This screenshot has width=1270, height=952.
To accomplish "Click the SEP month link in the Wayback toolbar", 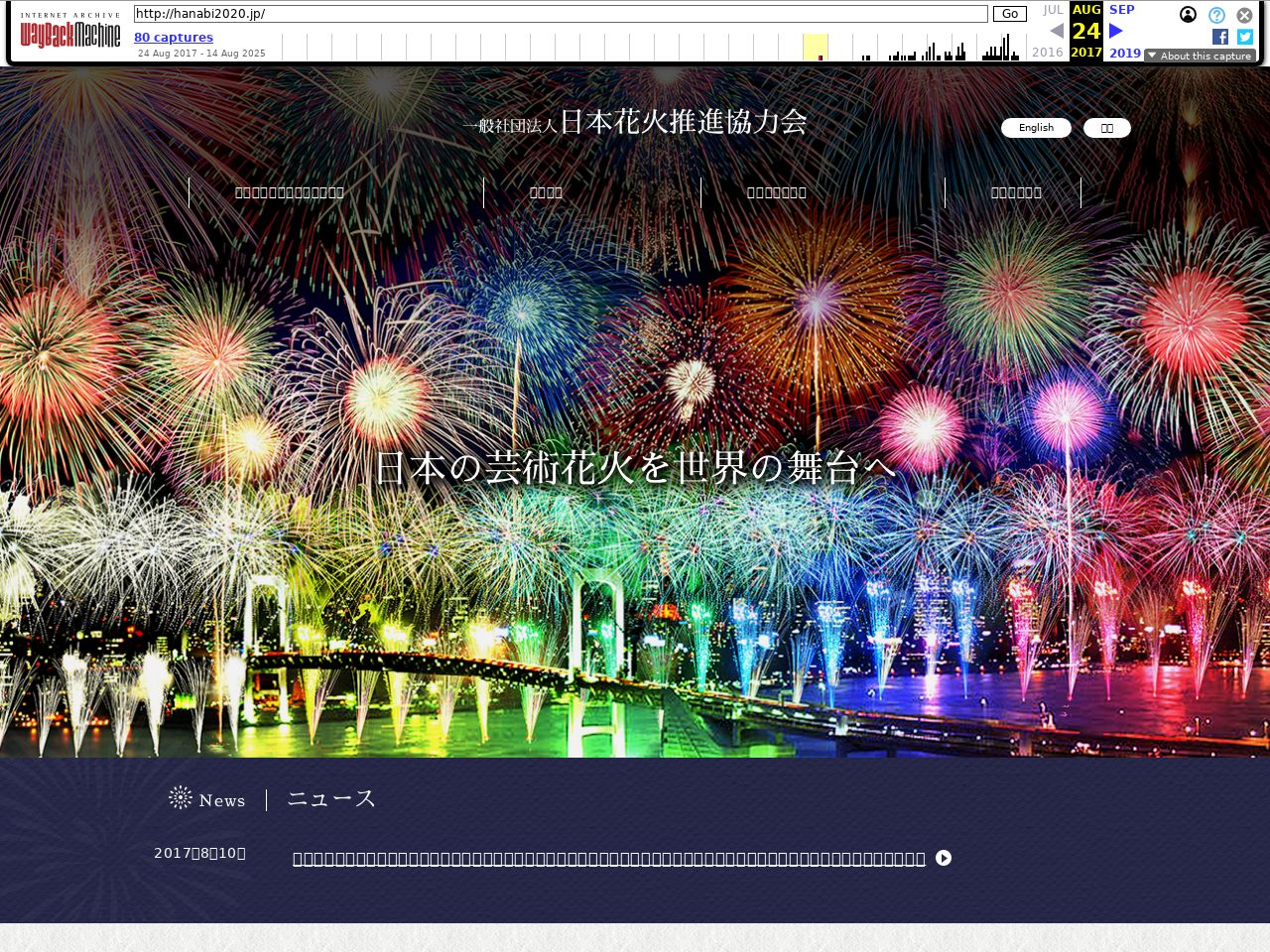I will 1122,10.
